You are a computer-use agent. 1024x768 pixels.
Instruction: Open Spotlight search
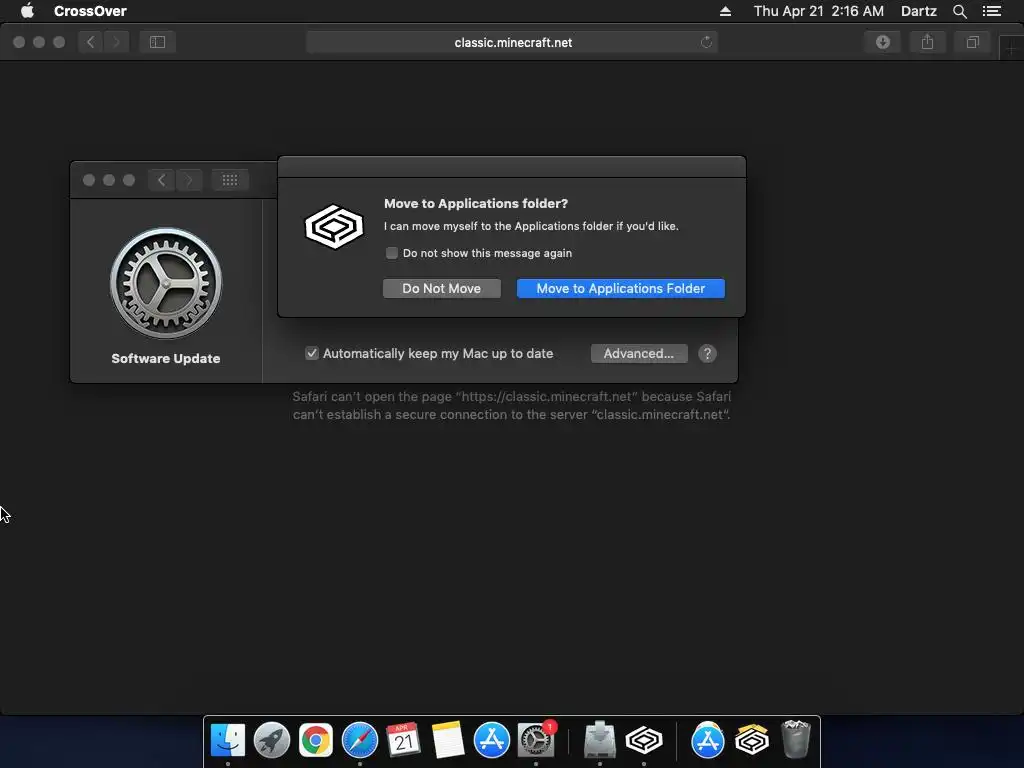point(959,11)
